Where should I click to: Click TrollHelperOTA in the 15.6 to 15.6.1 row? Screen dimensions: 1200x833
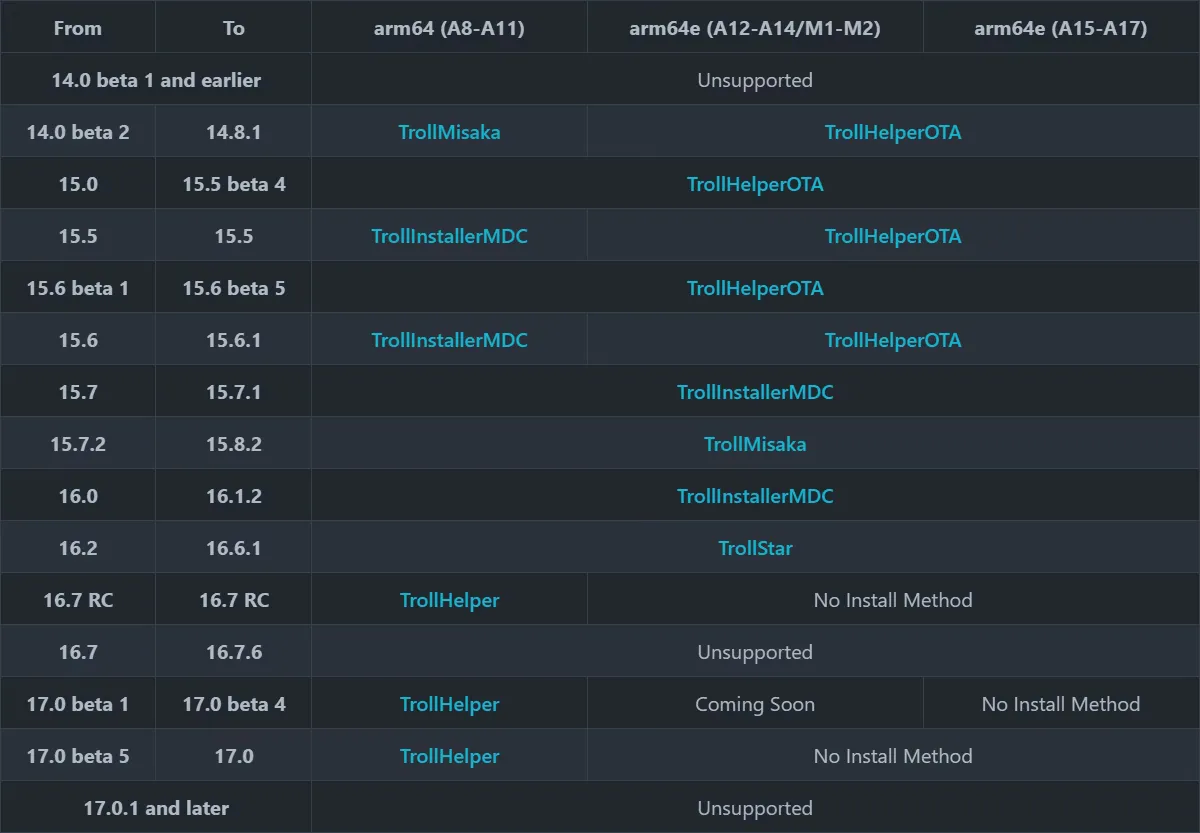(x=892, y=340)
